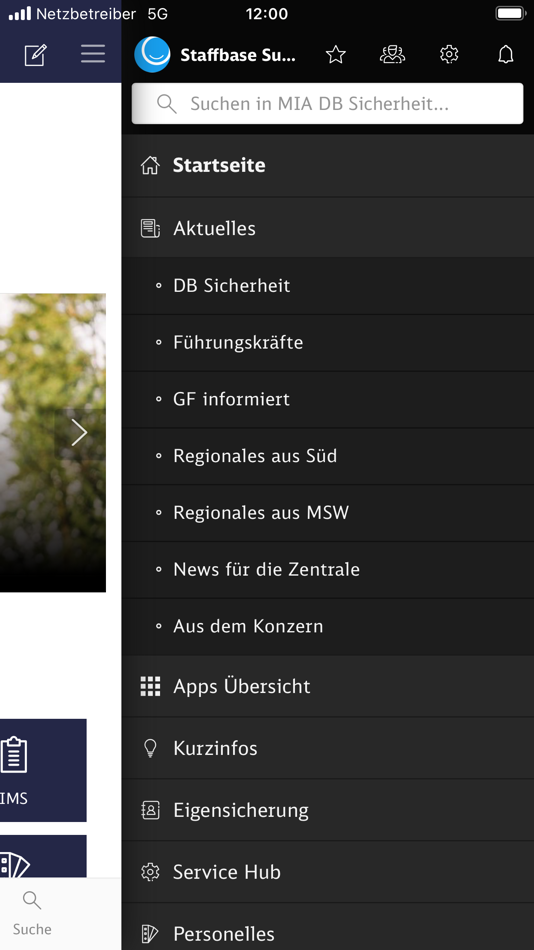Click the Aktuelles newspaper icon
Image resolution: width=534 pixels, height=950 pixels.
point(150,228)
